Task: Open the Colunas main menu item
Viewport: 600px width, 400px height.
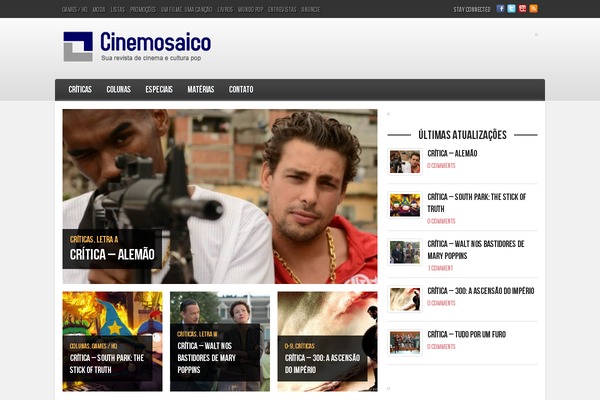Action: coord(119,90)
